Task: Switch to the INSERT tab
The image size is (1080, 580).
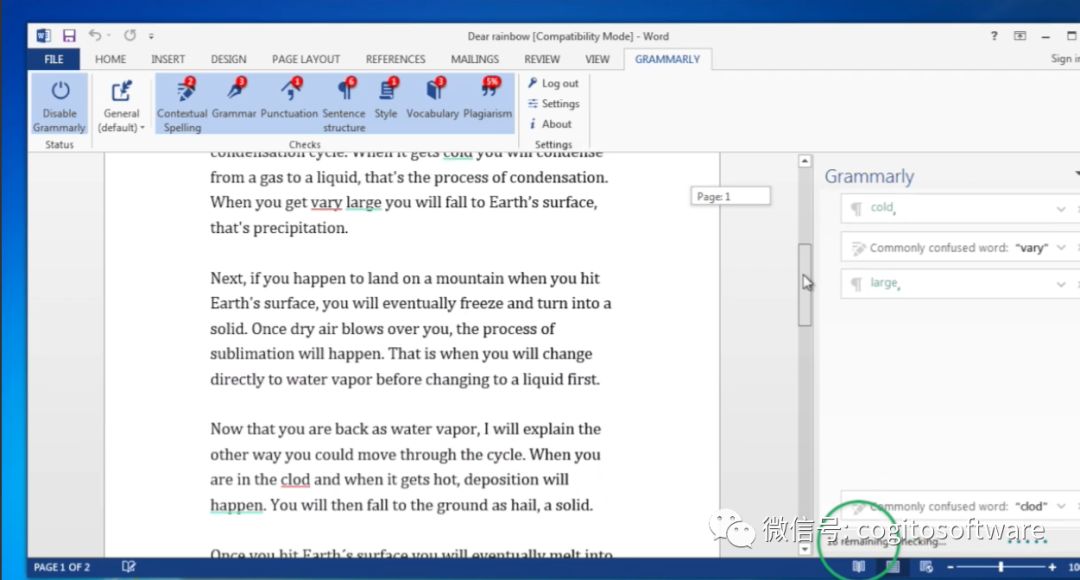Action: (168, 59)
